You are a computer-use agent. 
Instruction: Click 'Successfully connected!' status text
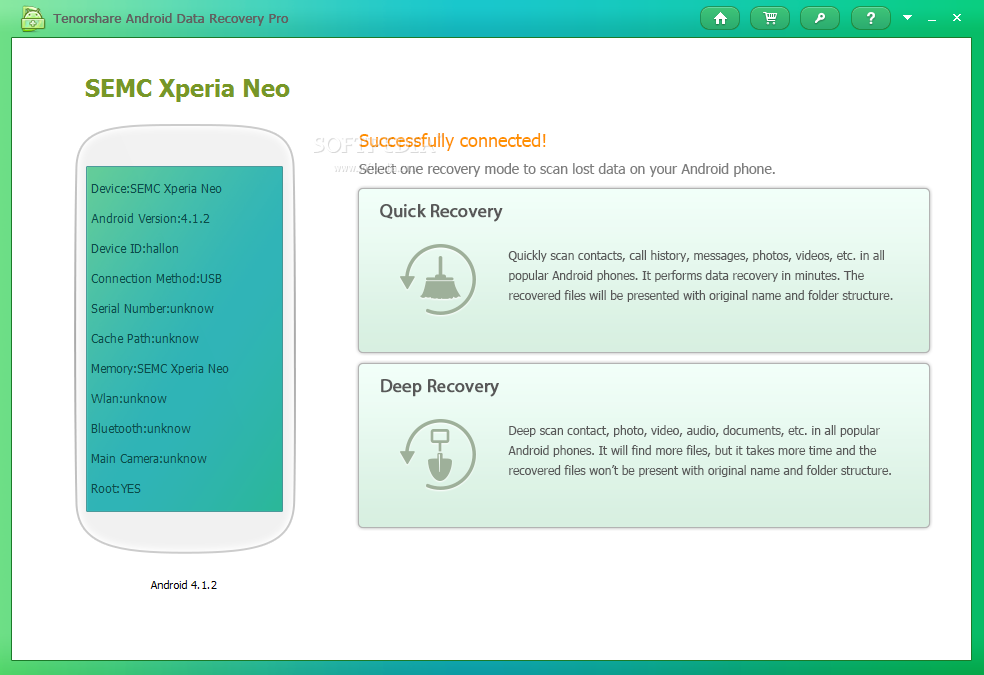452,141
